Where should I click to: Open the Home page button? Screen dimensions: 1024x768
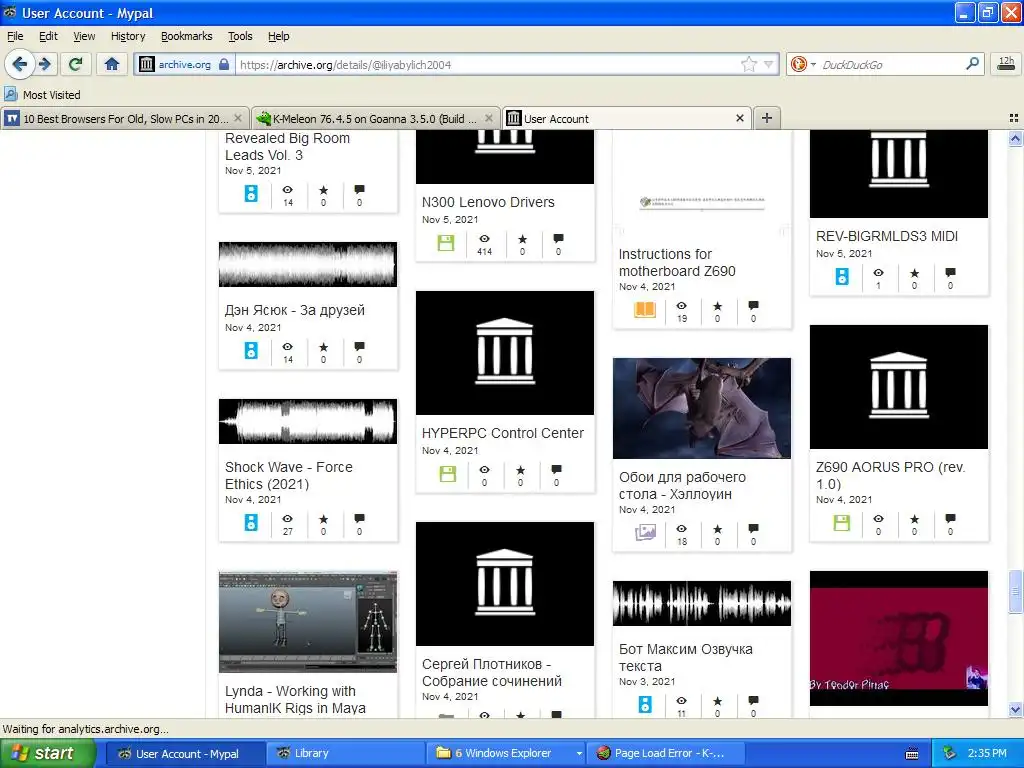tap(112, 64)
